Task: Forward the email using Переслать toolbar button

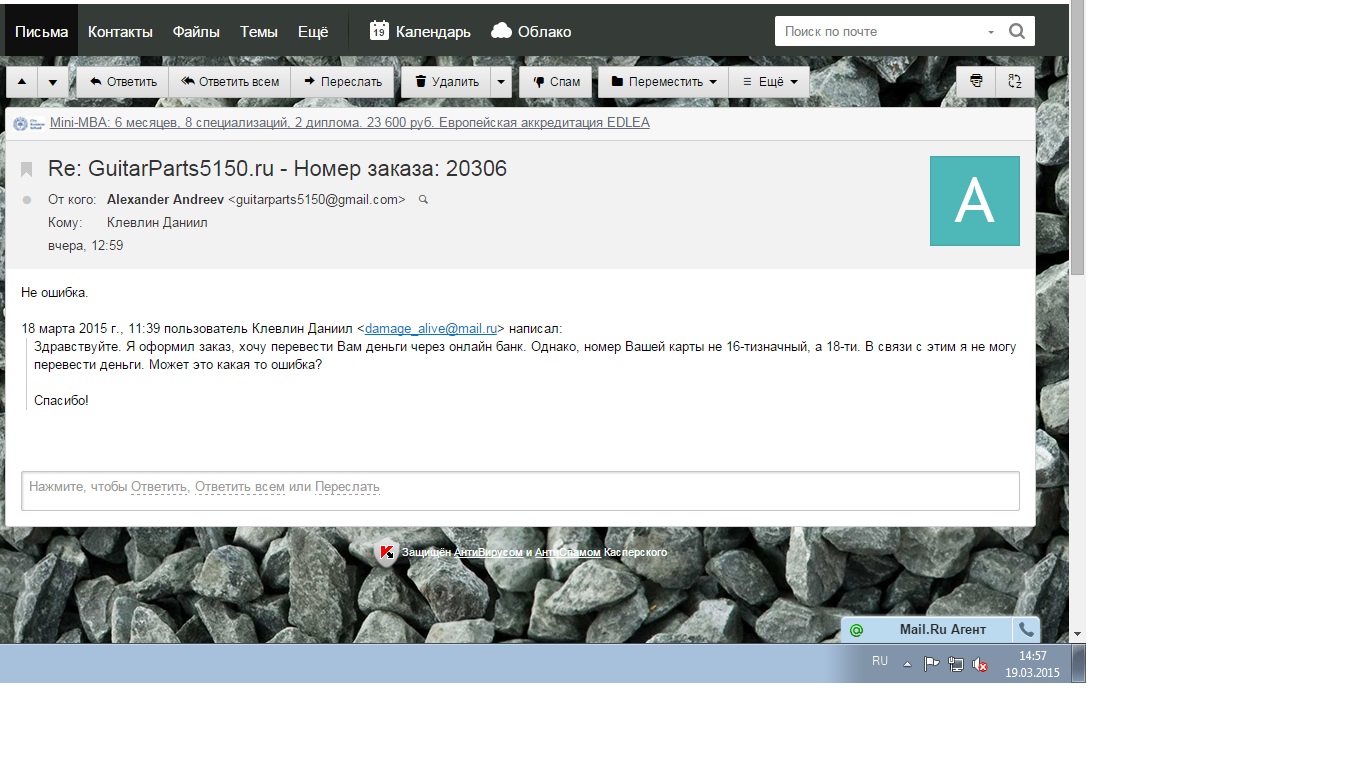Action: point(342,82)
